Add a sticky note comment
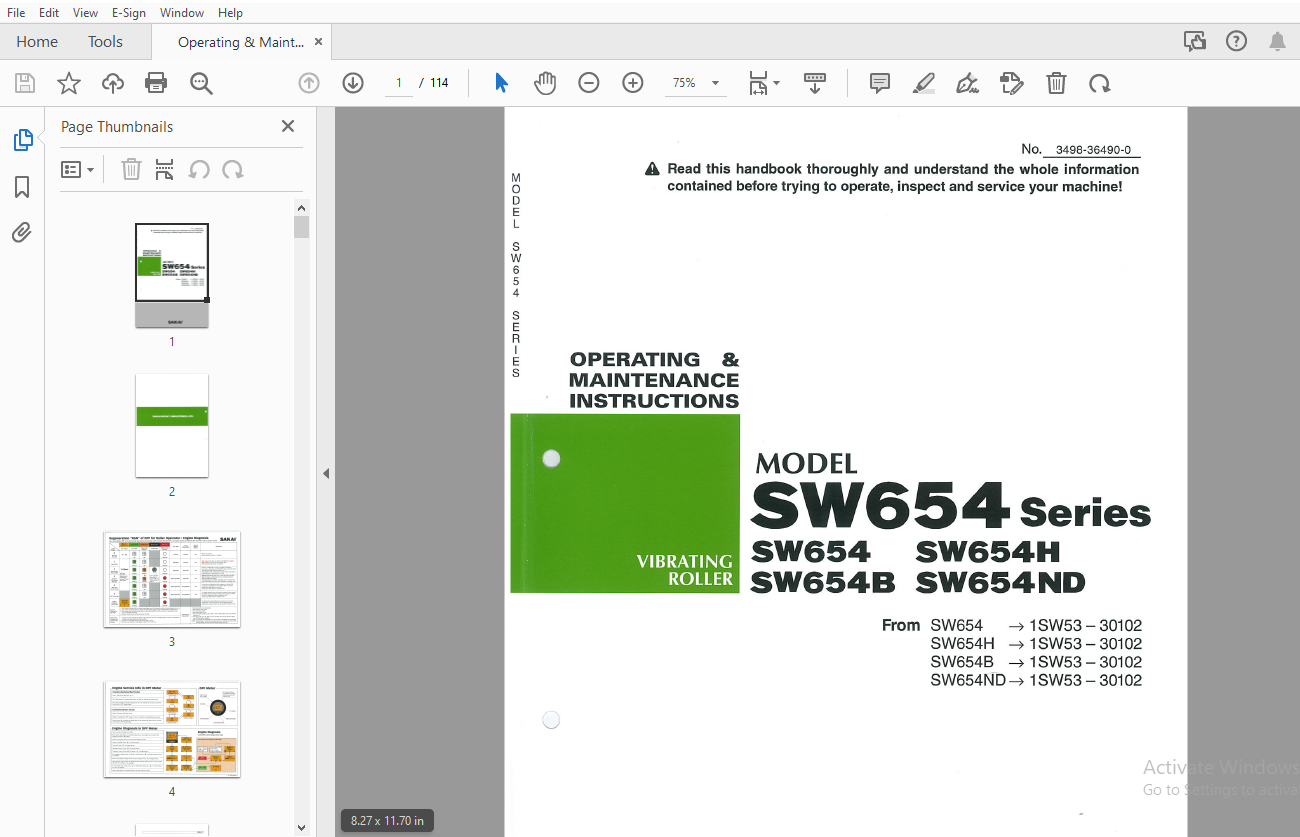The width and height of the screenshot is (1300, 837). [x=880, y=83]
